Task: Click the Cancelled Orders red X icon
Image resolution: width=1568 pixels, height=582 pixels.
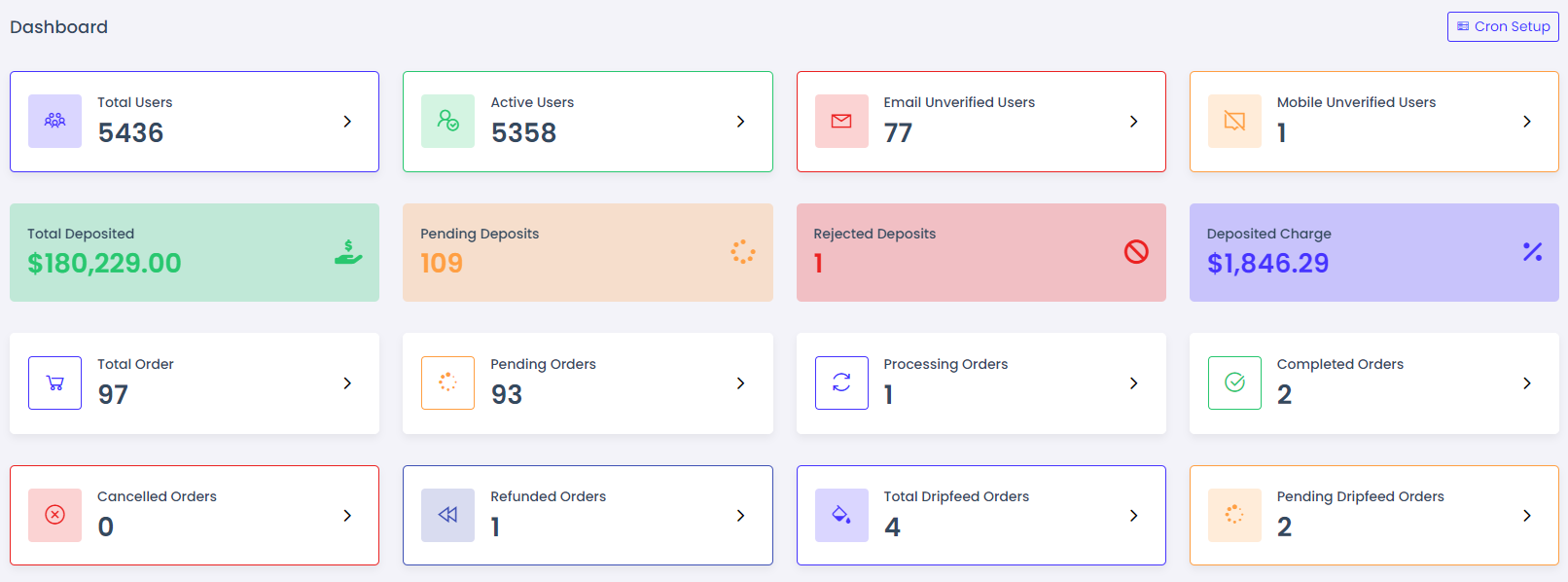Action: tap(54, 515)
